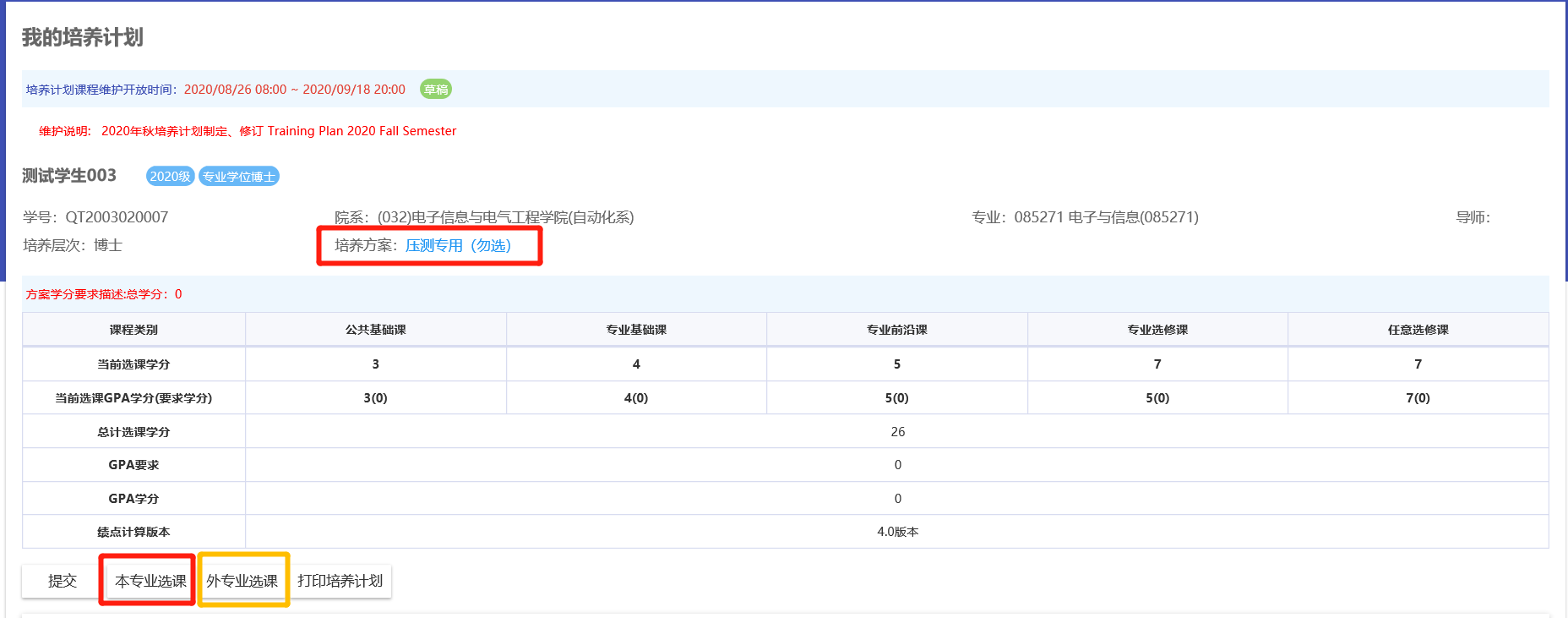Click the student name 测试学生003
Image resolution: width=1568 pixels, height=618 pixels.
coord(69,176)
